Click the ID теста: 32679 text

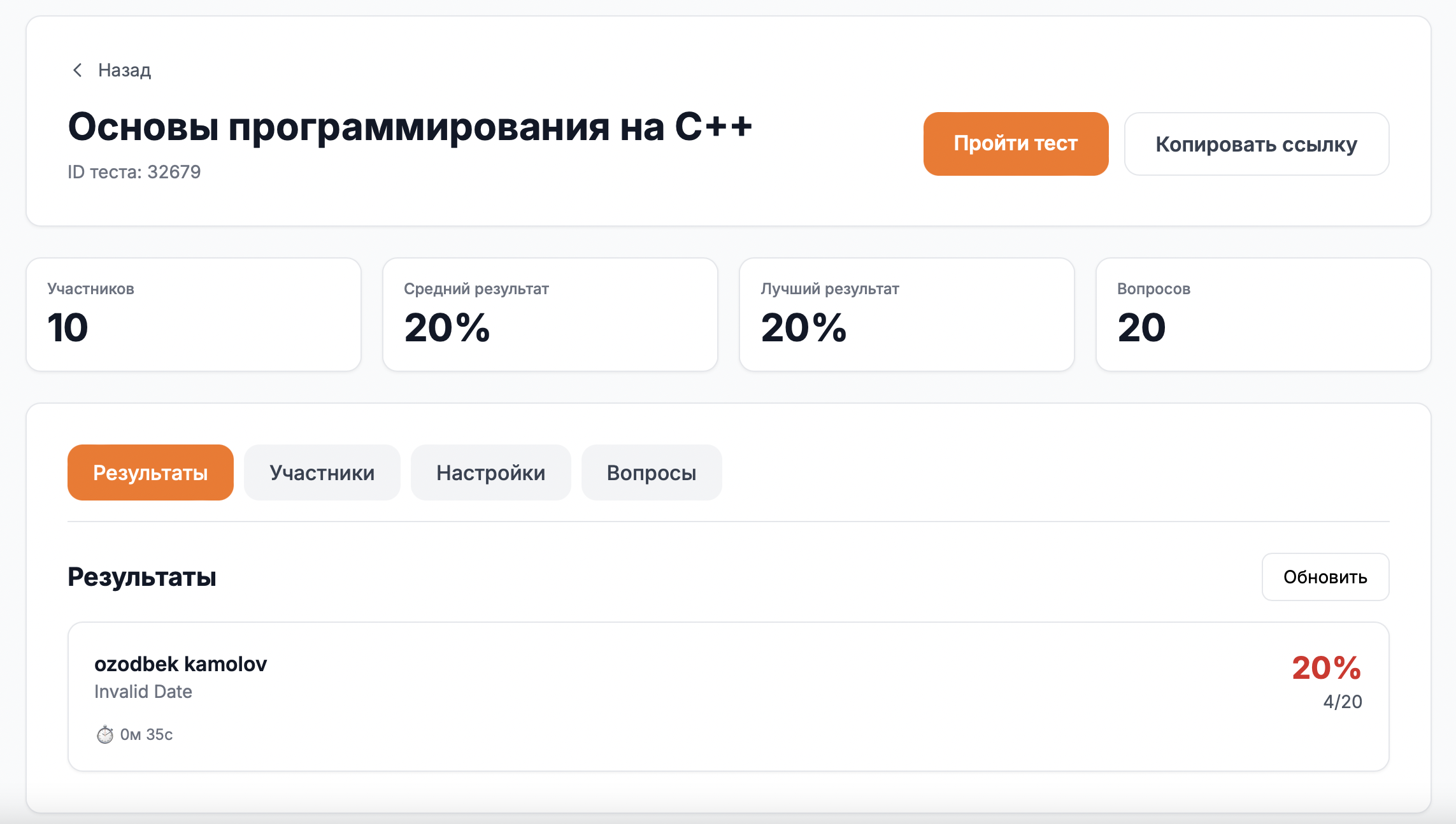[133, 171]
